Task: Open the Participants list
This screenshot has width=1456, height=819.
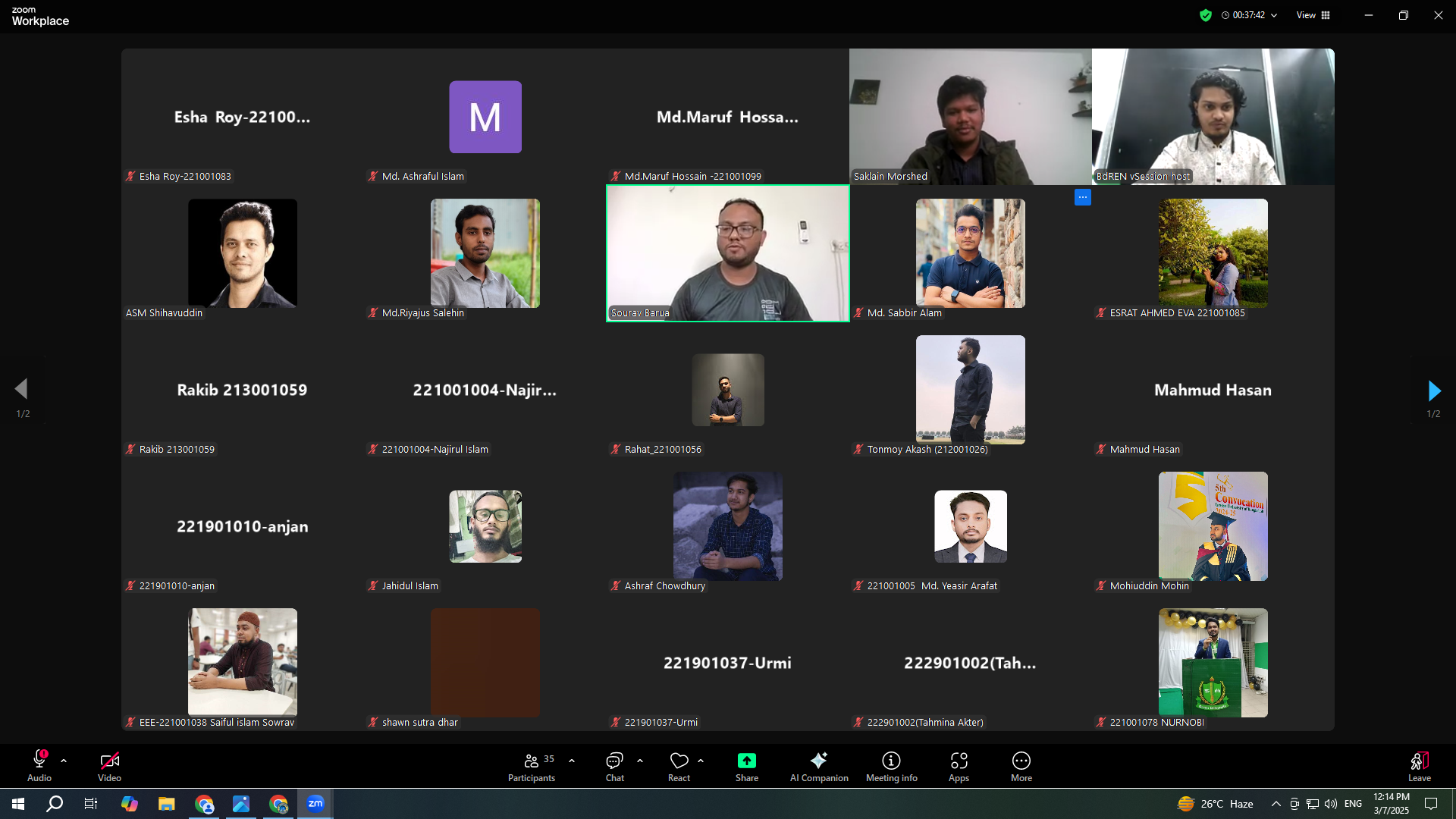Action: [532, 761]
